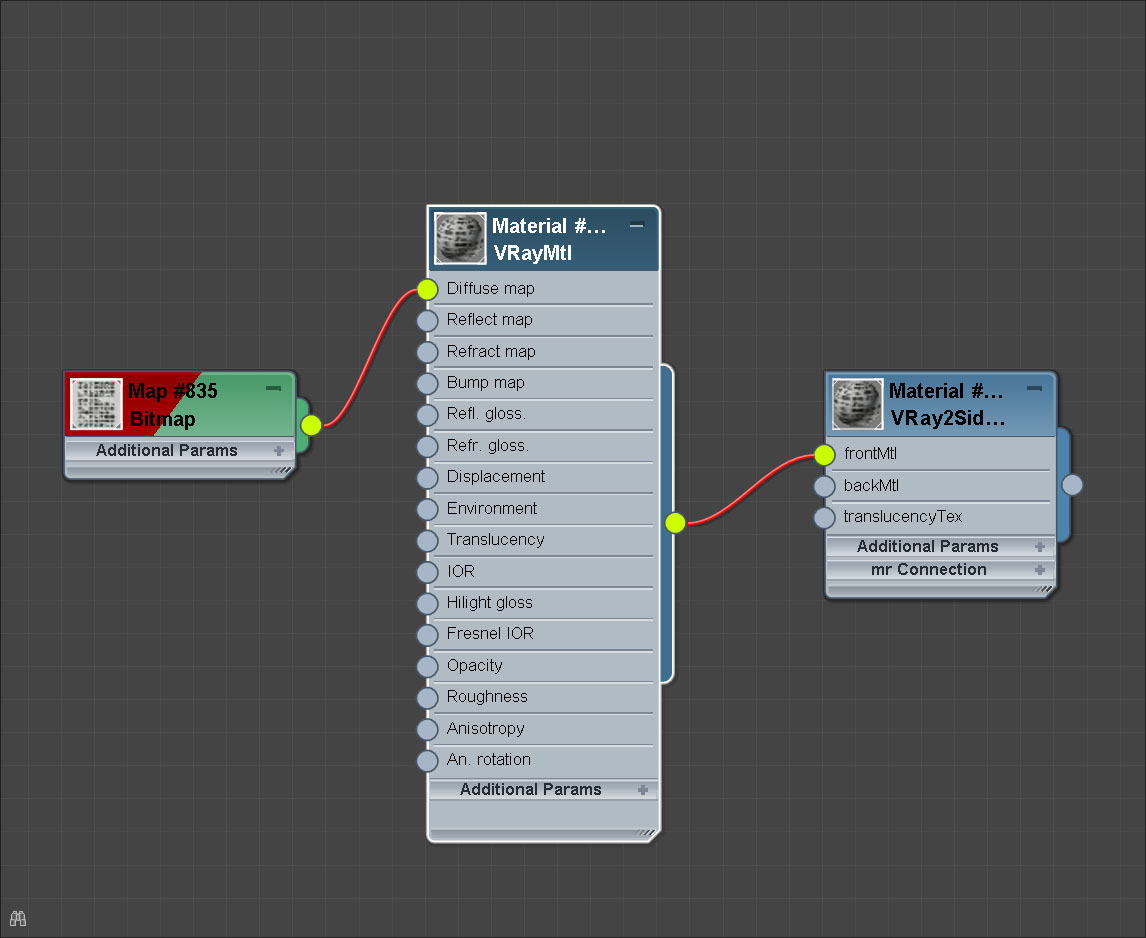
Task: Click the Roughness input socket
Action: coord(428,697)
